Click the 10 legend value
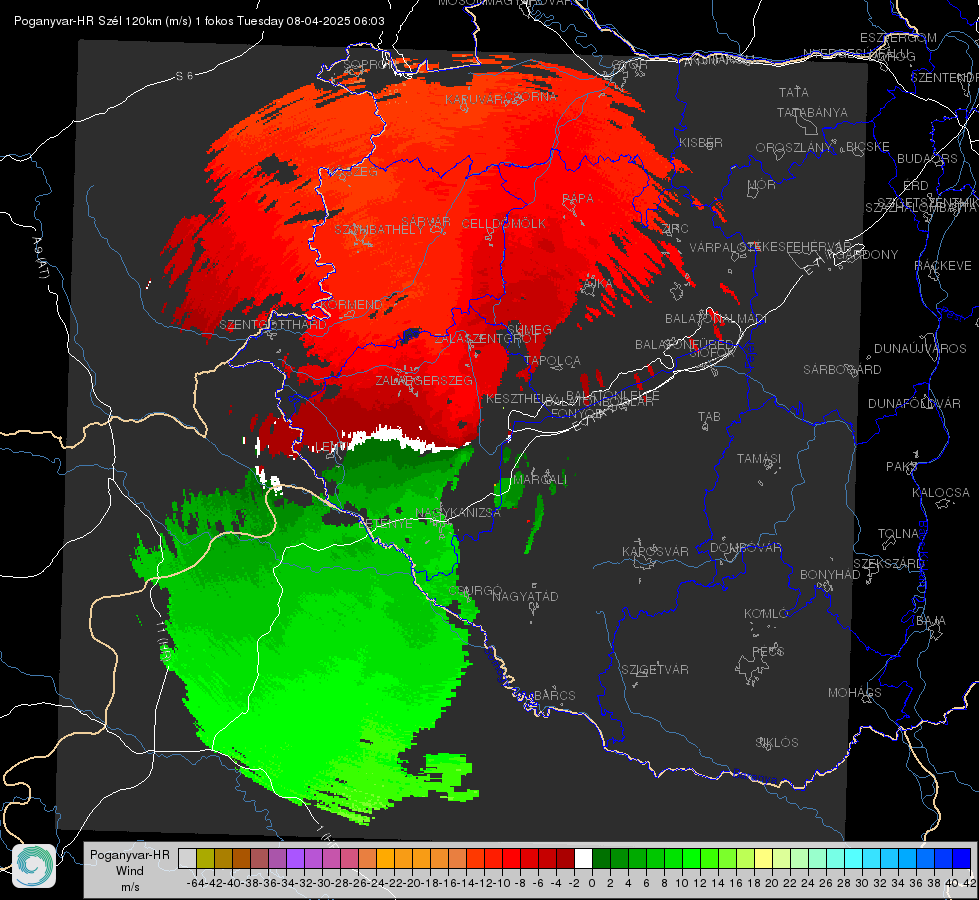 tap(681, 883)
